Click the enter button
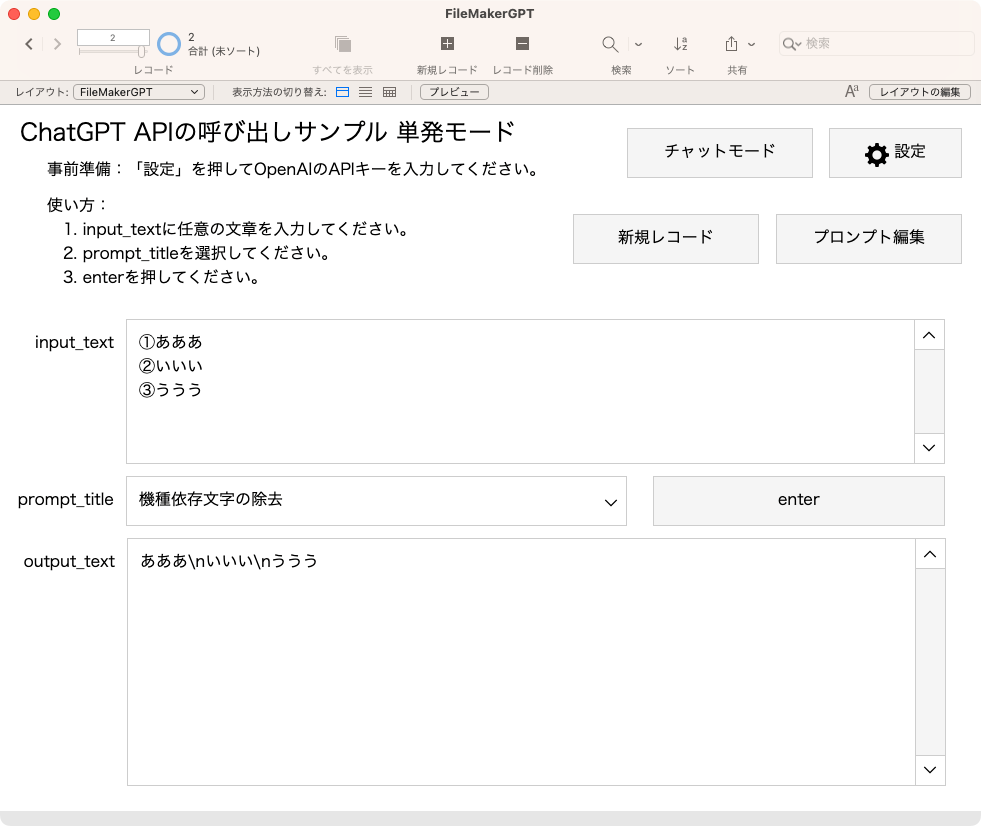The image size is (981, 826). point(798,501)
